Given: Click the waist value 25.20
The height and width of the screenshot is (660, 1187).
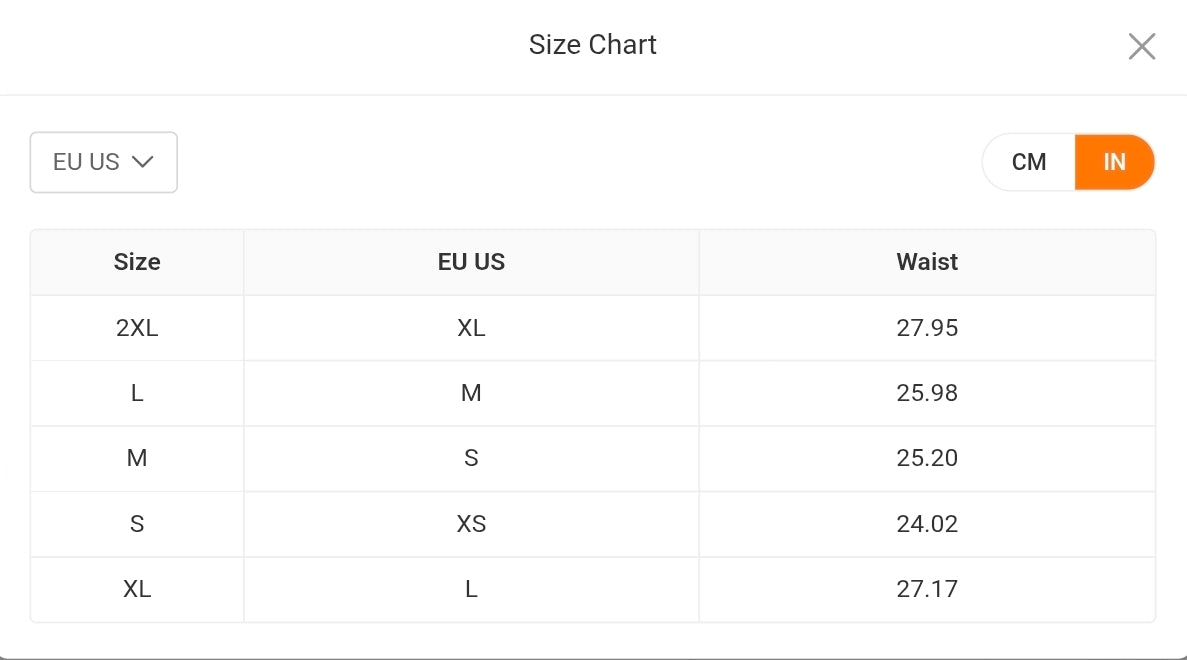Looking at the screenshot, I should coord(927,458).
